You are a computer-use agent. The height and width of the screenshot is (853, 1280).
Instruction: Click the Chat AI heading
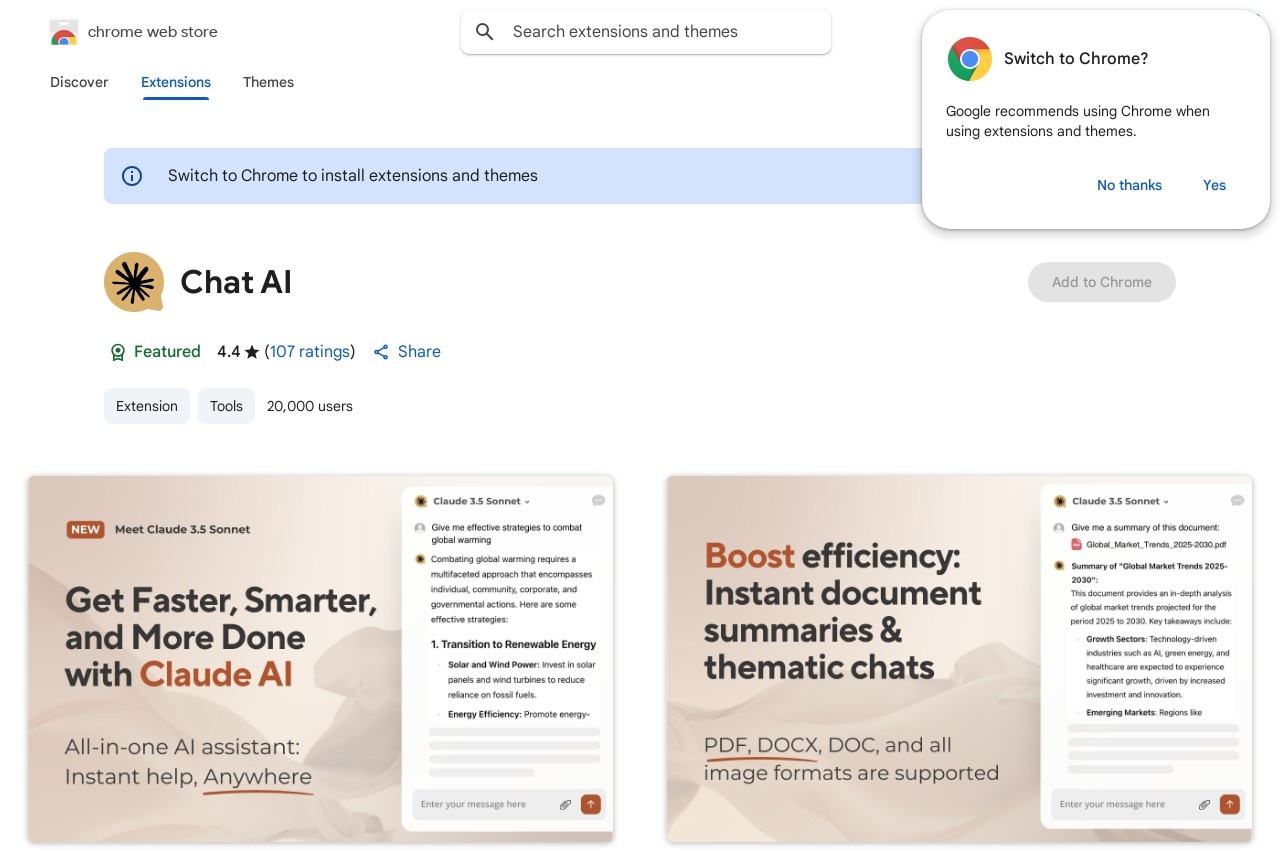236,282
